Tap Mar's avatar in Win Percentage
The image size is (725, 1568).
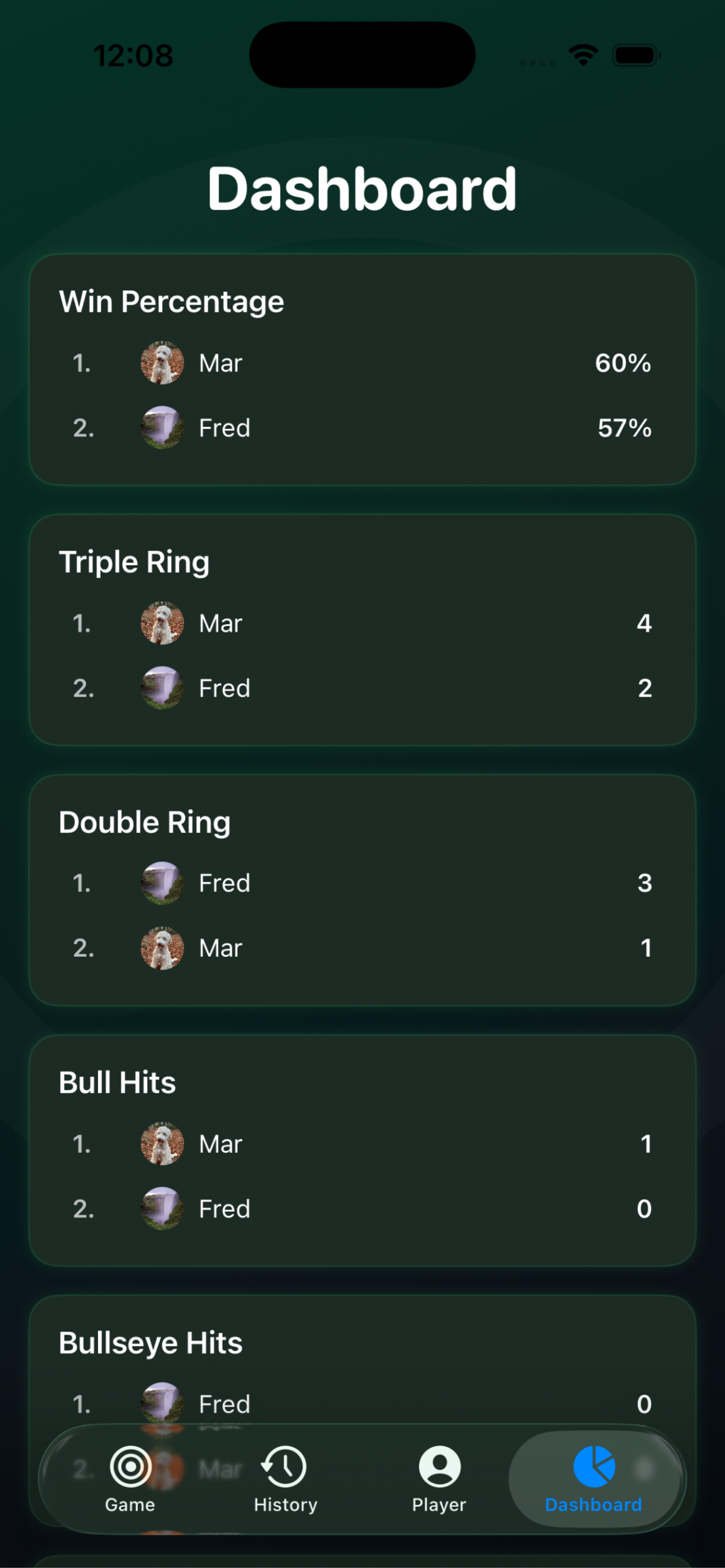[x=162, y=363]
